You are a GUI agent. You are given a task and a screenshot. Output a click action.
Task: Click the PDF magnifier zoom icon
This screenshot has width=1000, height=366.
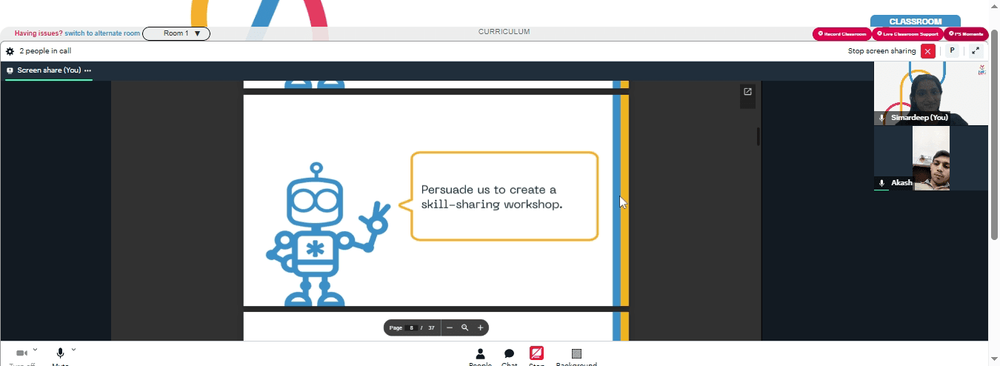click(465, 328)
